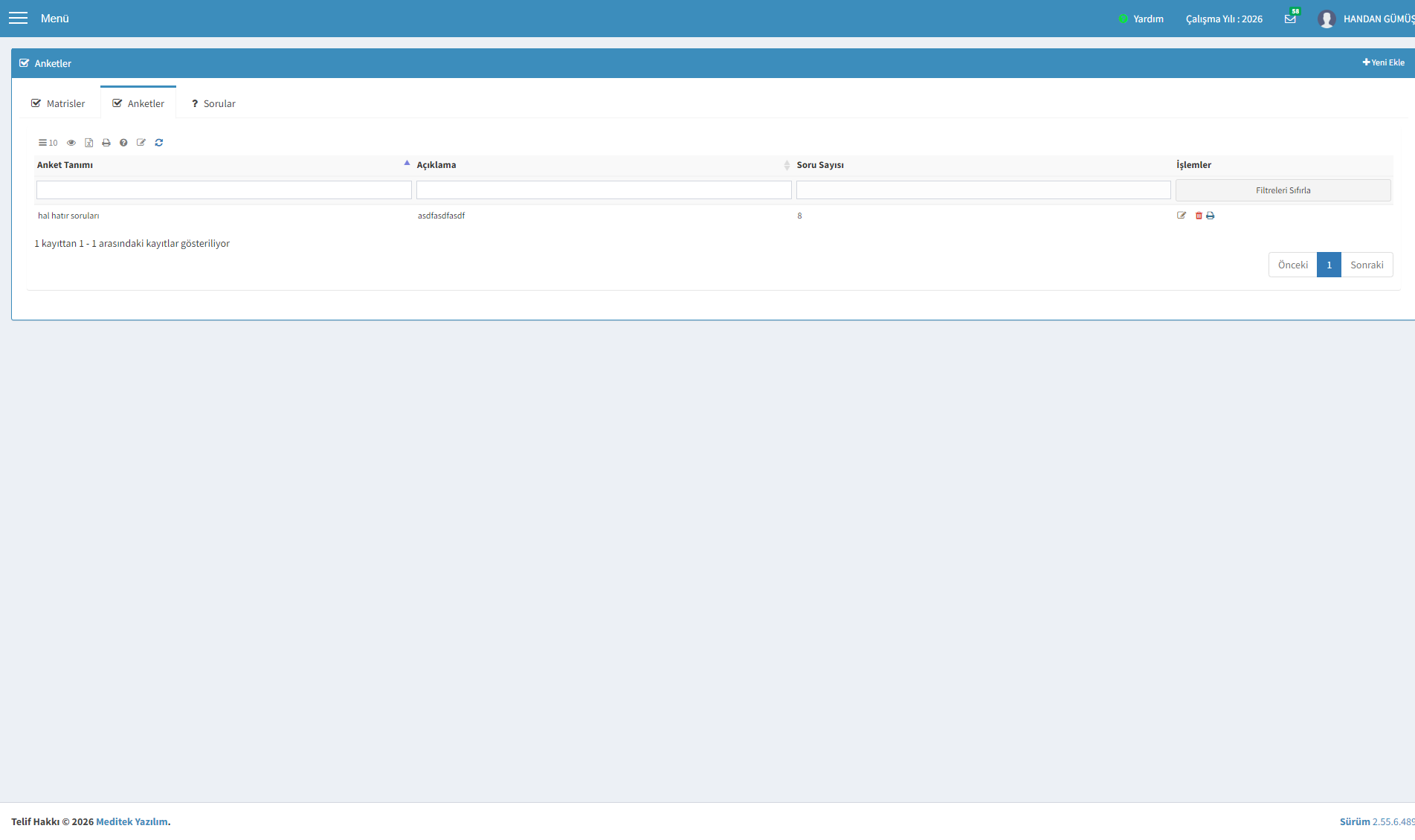The image size is (1415, 840).
Task: Click the toolbar edit pencil icon
Action: point(141,143)
